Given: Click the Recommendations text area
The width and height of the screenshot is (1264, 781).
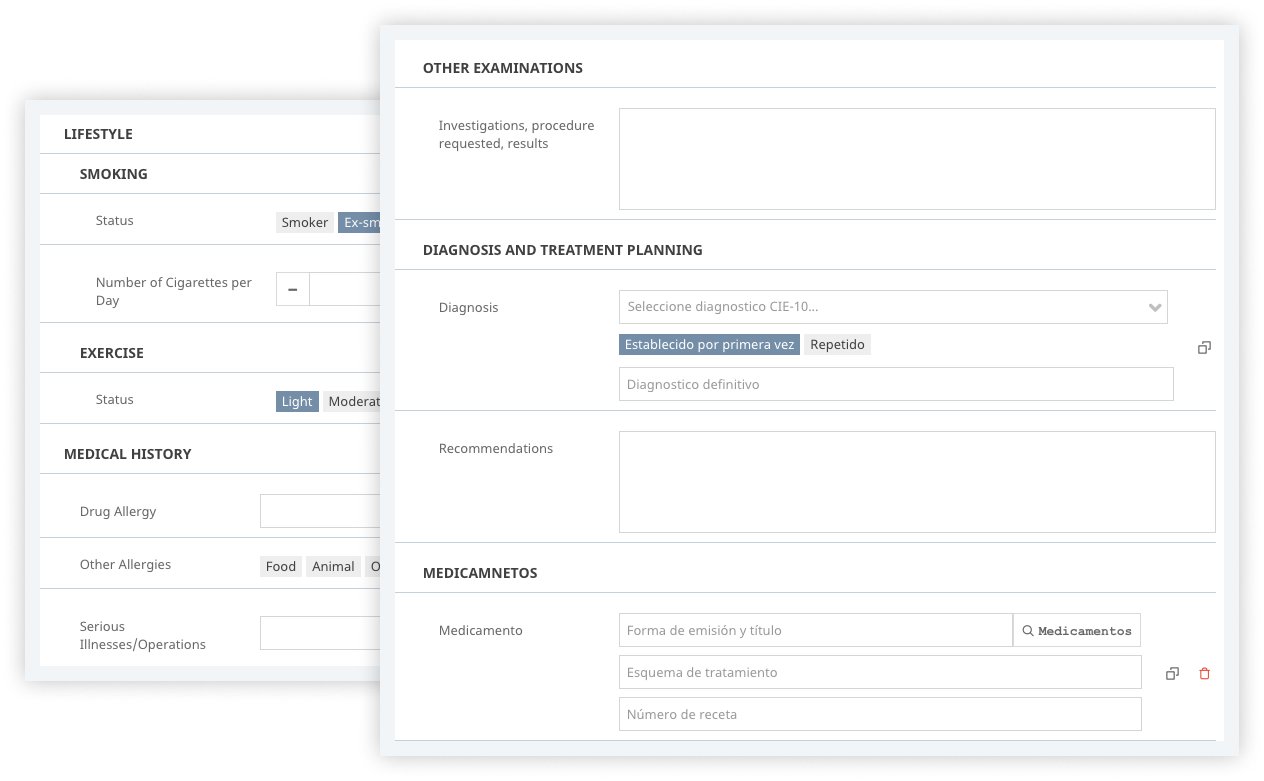Looking at the screenshot, I should click(x=917, y=481).
